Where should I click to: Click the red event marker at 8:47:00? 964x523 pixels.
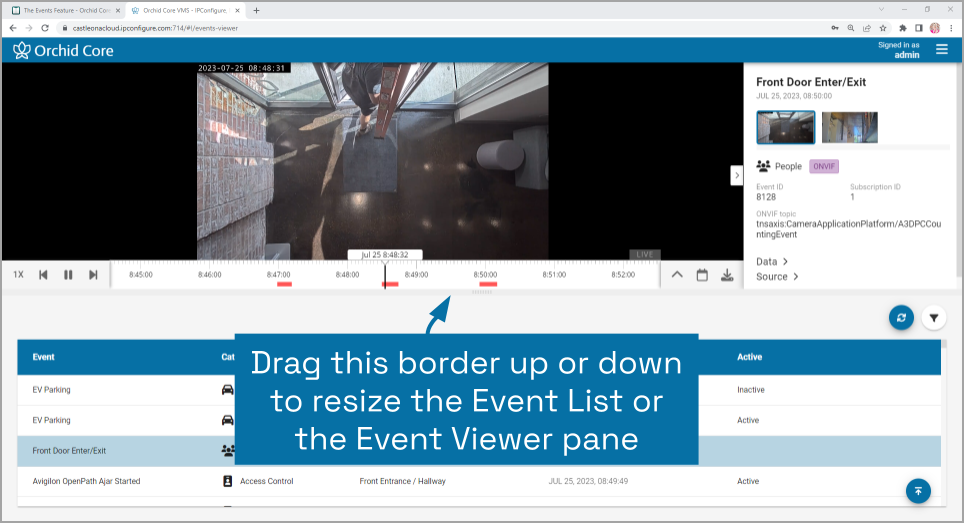pos(284,284)
